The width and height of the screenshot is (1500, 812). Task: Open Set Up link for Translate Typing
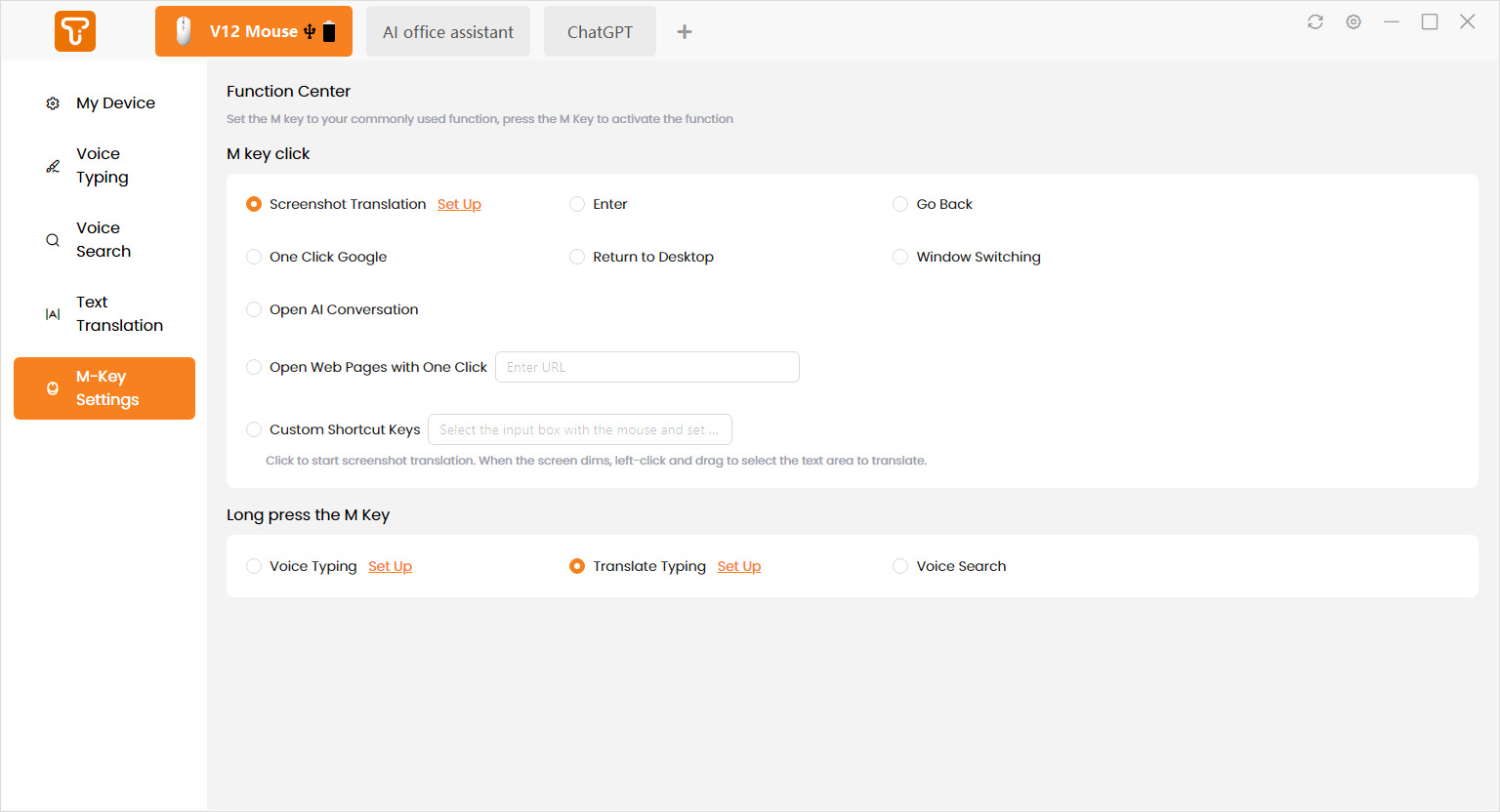point(739,566)
